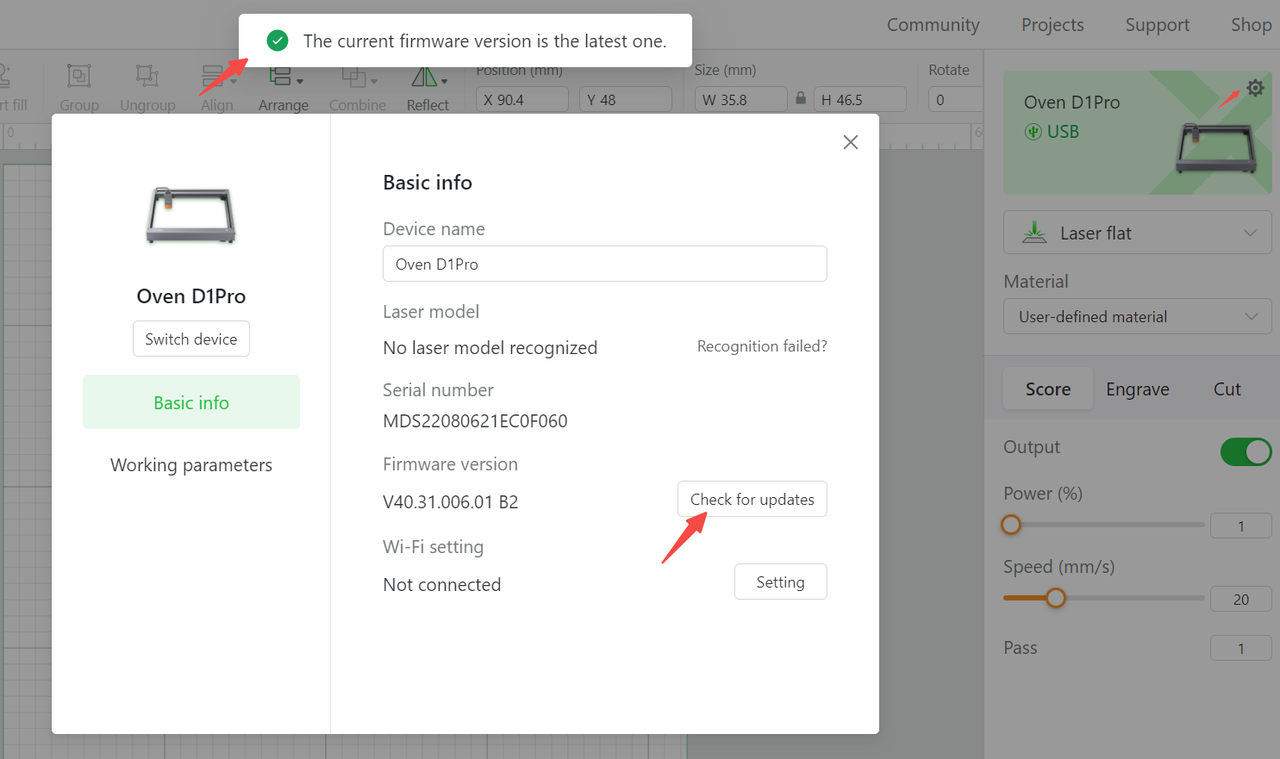
Task: Click the Speed (mm/s) slider handle
Action: (1055, 598)
